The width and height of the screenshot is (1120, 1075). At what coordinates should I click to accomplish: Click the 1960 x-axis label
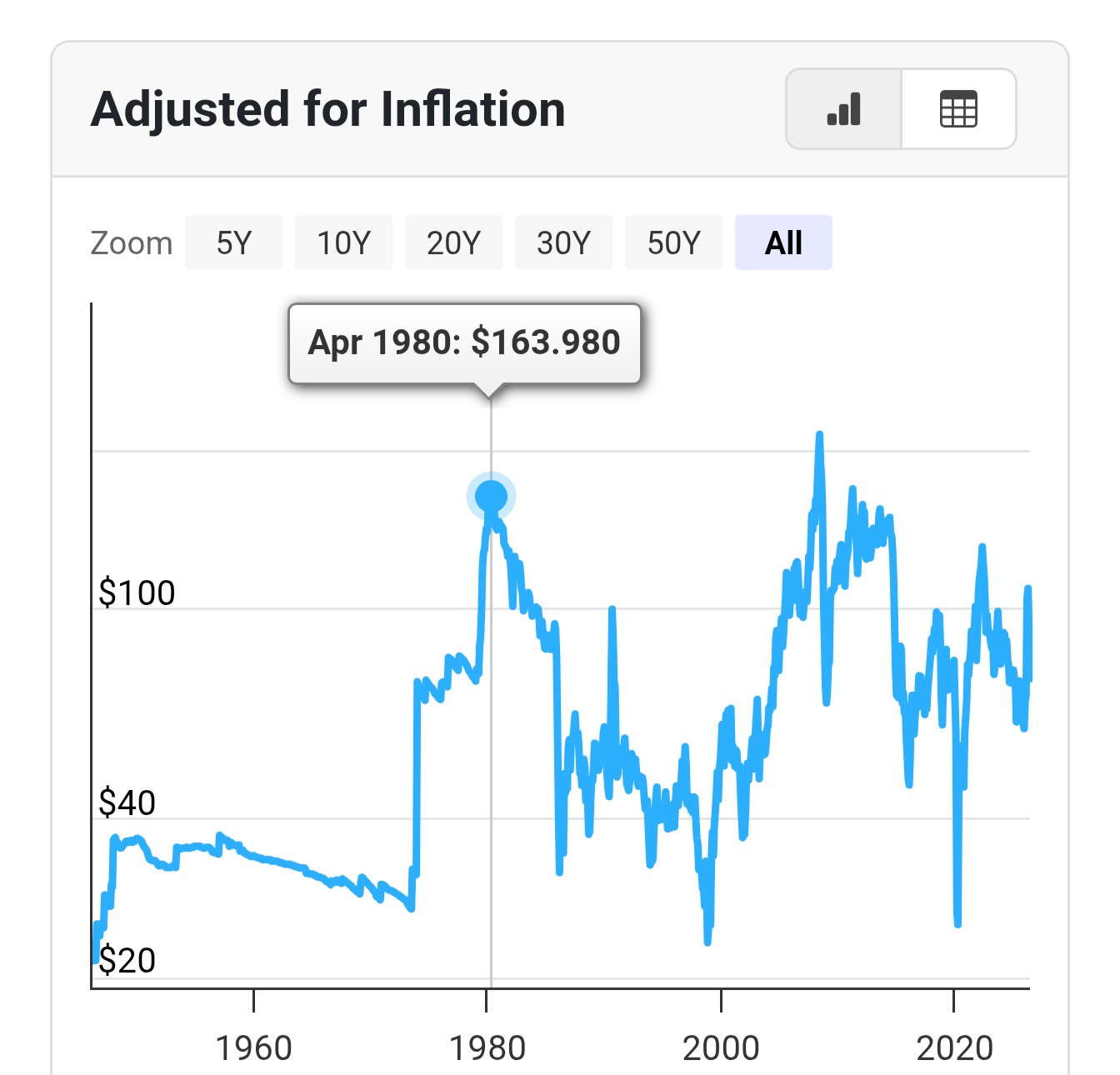point(253,1047)
